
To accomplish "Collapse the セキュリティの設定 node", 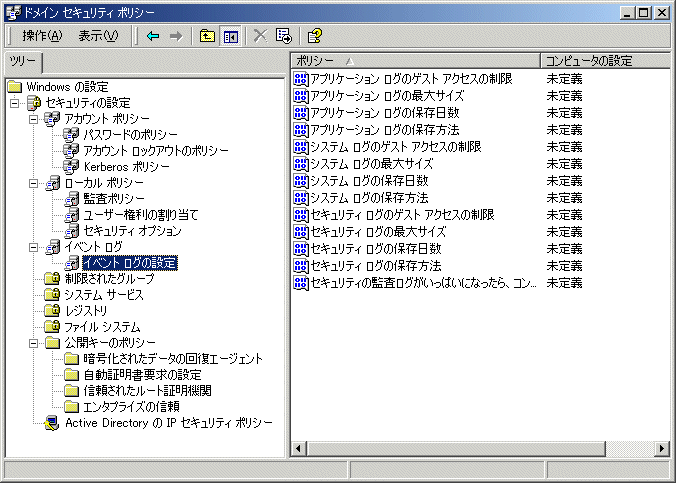I will 15,103.
